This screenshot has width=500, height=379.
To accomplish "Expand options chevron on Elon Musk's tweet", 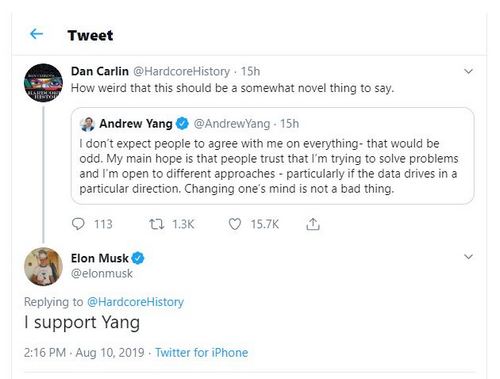I will [x=468, y=257].
